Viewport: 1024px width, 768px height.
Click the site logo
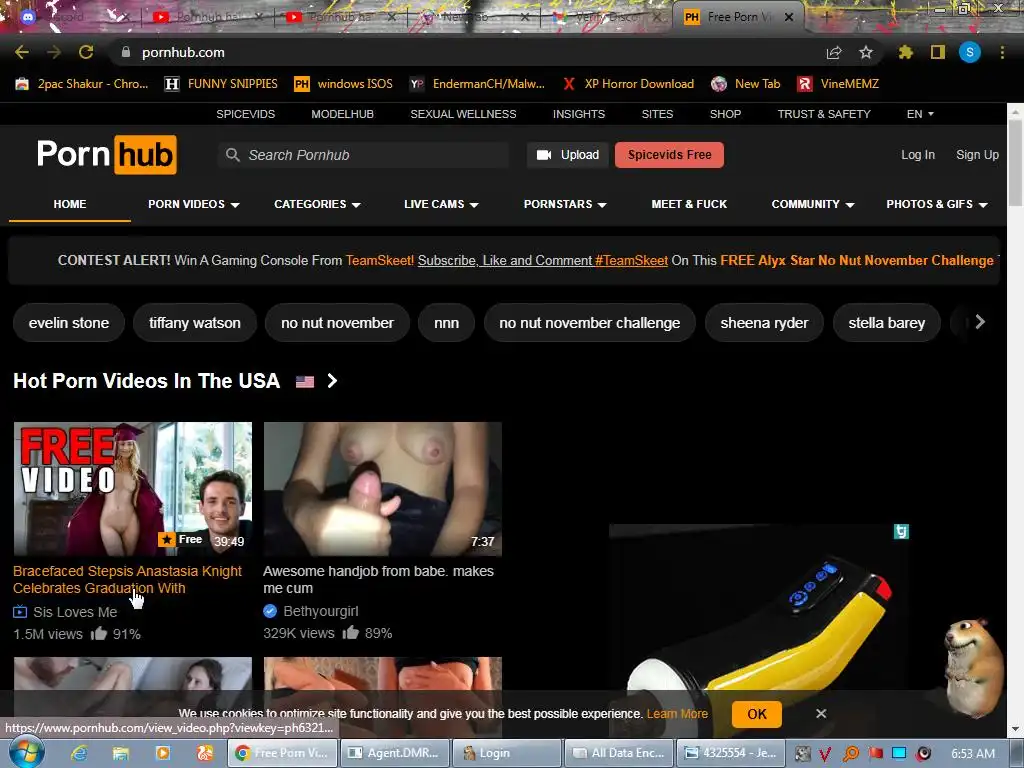click(x=106, y=155)
